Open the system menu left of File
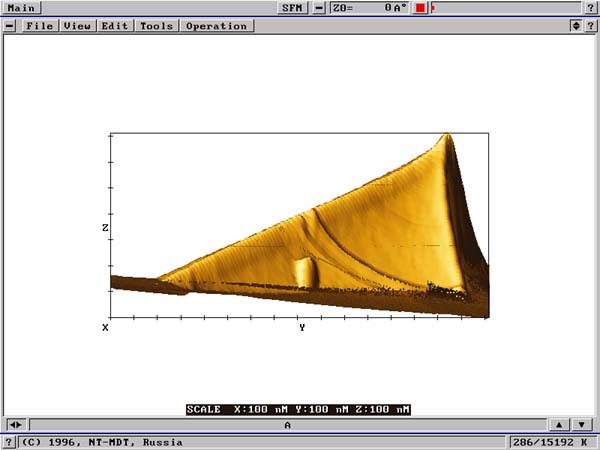Viewport: 600px width, 450px height. click(x=10, y=26)
